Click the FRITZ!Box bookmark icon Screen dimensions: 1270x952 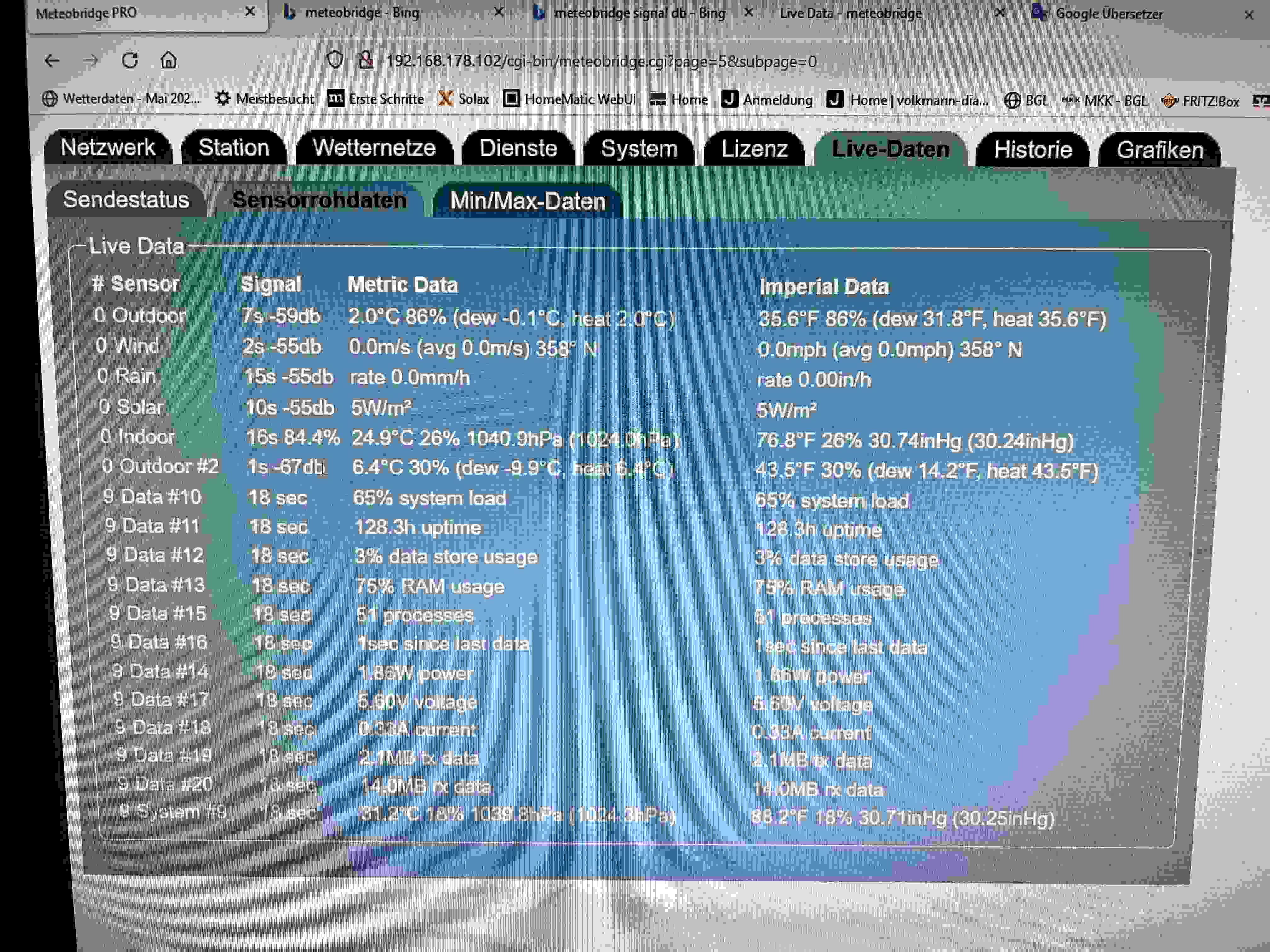[1170, 100]
